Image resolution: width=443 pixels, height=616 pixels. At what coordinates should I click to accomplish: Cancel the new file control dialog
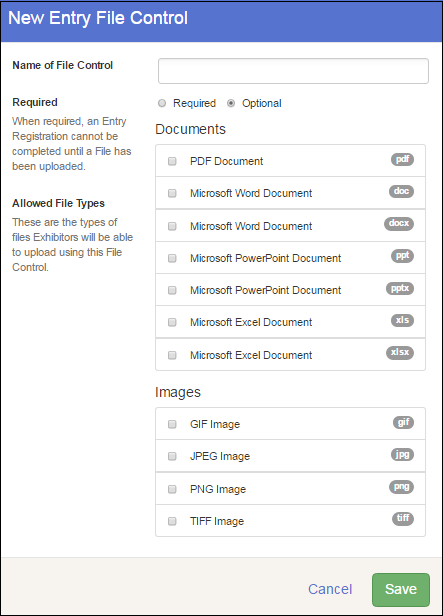point(330,589)
